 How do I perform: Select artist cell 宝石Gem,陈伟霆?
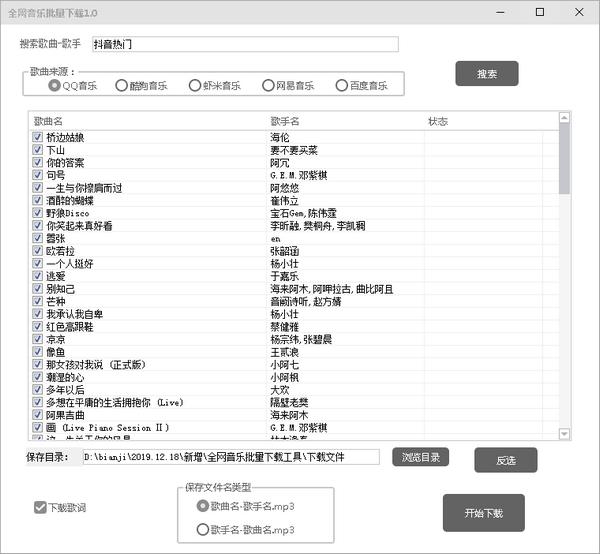tap(303, 213)
